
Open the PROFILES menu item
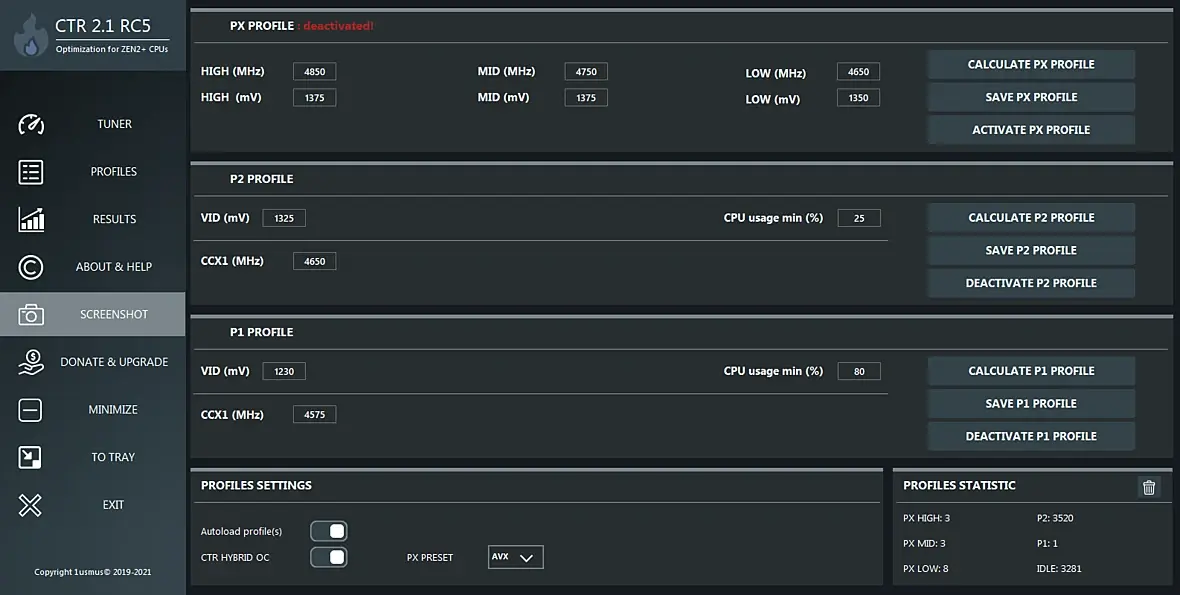[x=114, y=172]
